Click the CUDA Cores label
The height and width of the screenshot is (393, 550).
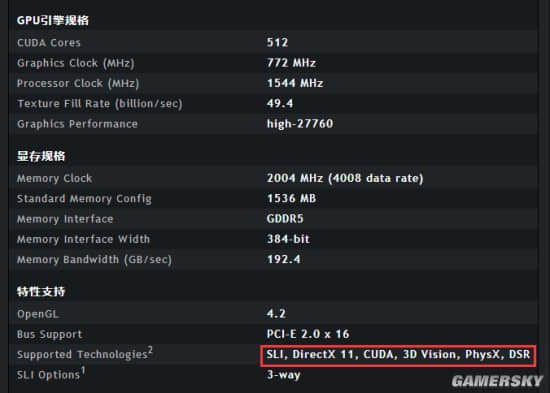(49, 43)
